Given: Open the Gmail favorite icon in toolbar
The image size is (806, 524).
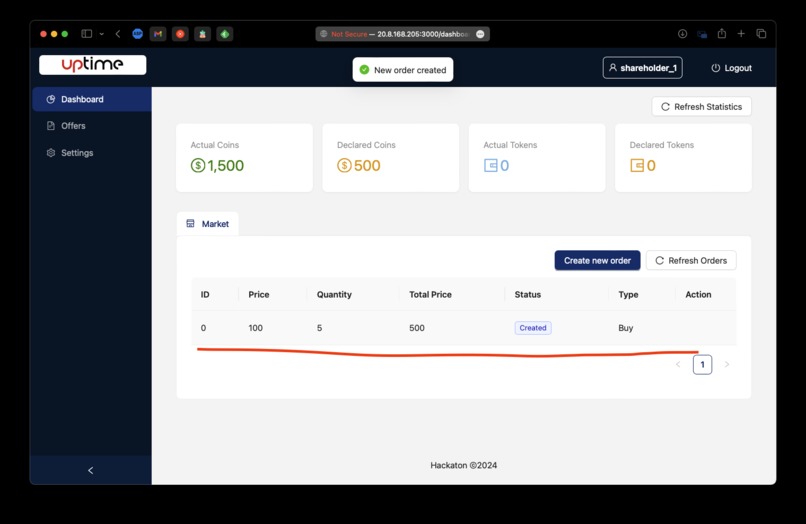Looking at the screenshot, I should tap(158, 34).
